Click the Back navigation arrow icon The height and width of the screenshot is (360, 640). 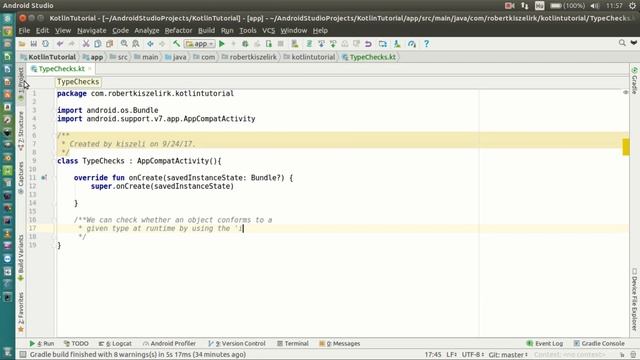click(150, 44)
